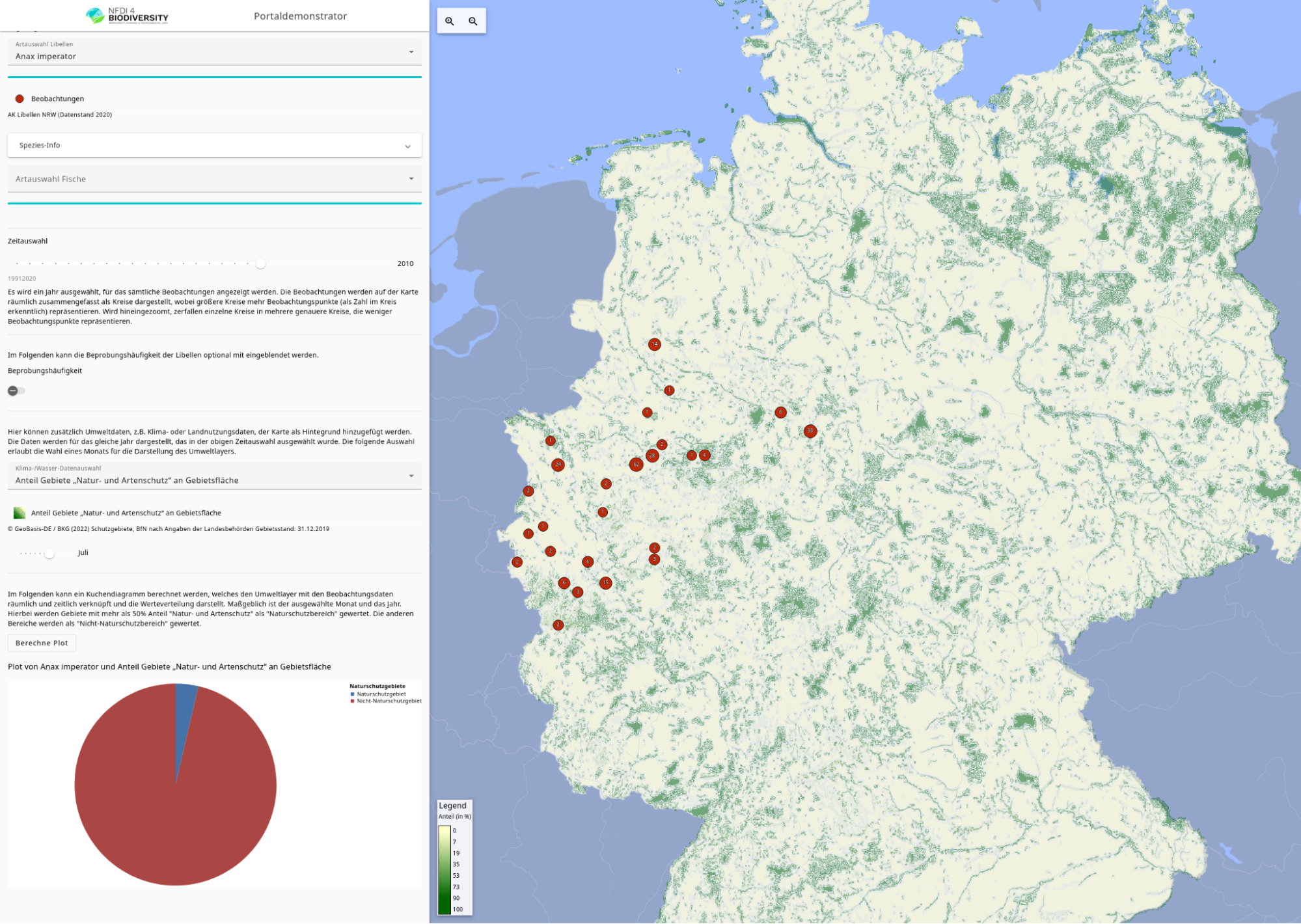Viewport: 1301px width, 924px height.
Task: Select the observation cluster labeled 15
Action: coord(606,583)
